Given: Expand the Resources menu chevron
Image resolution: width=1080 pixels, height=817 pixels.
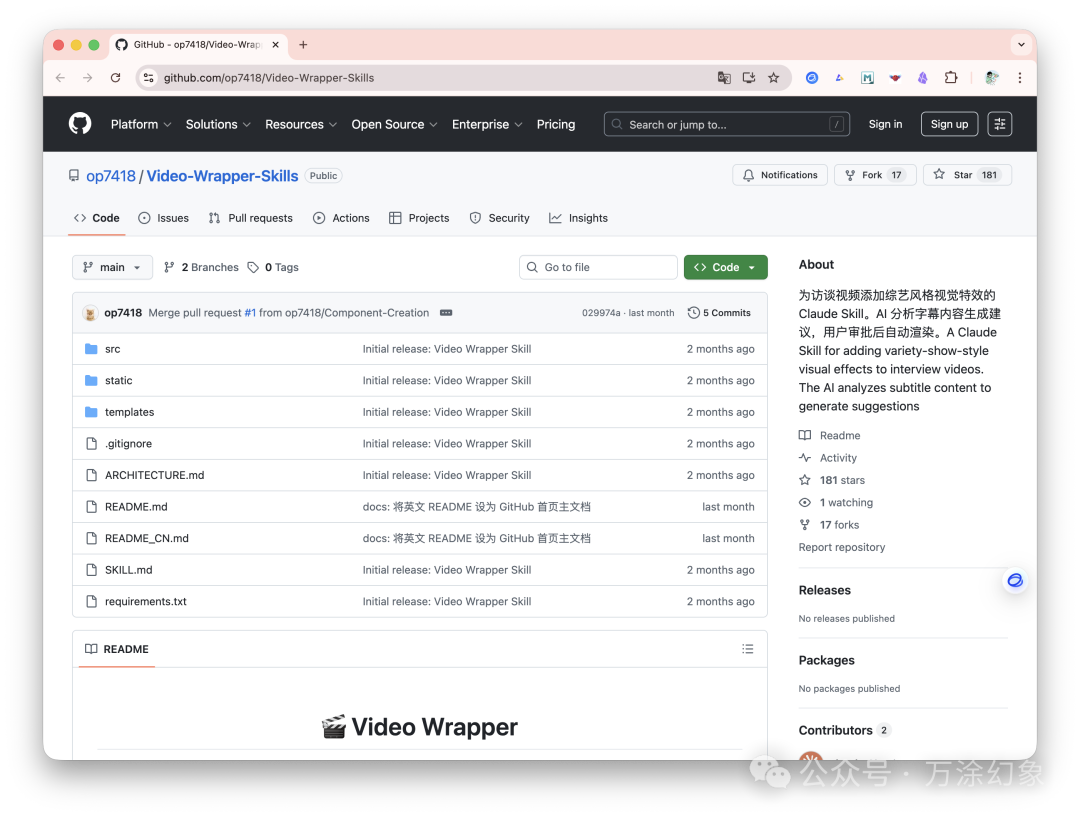Looking at the screenshot, I should [x=334, y=124].
